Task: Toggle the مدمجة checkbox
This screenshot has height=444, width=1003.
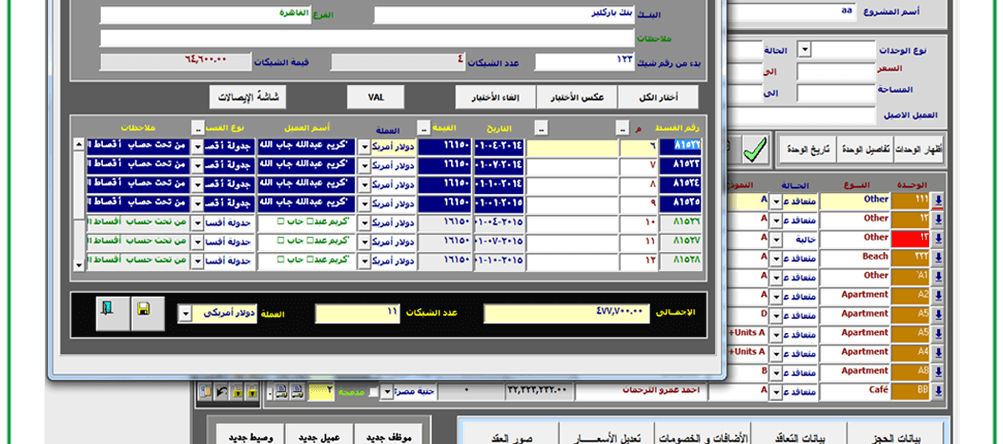Action: click(374, 392)
